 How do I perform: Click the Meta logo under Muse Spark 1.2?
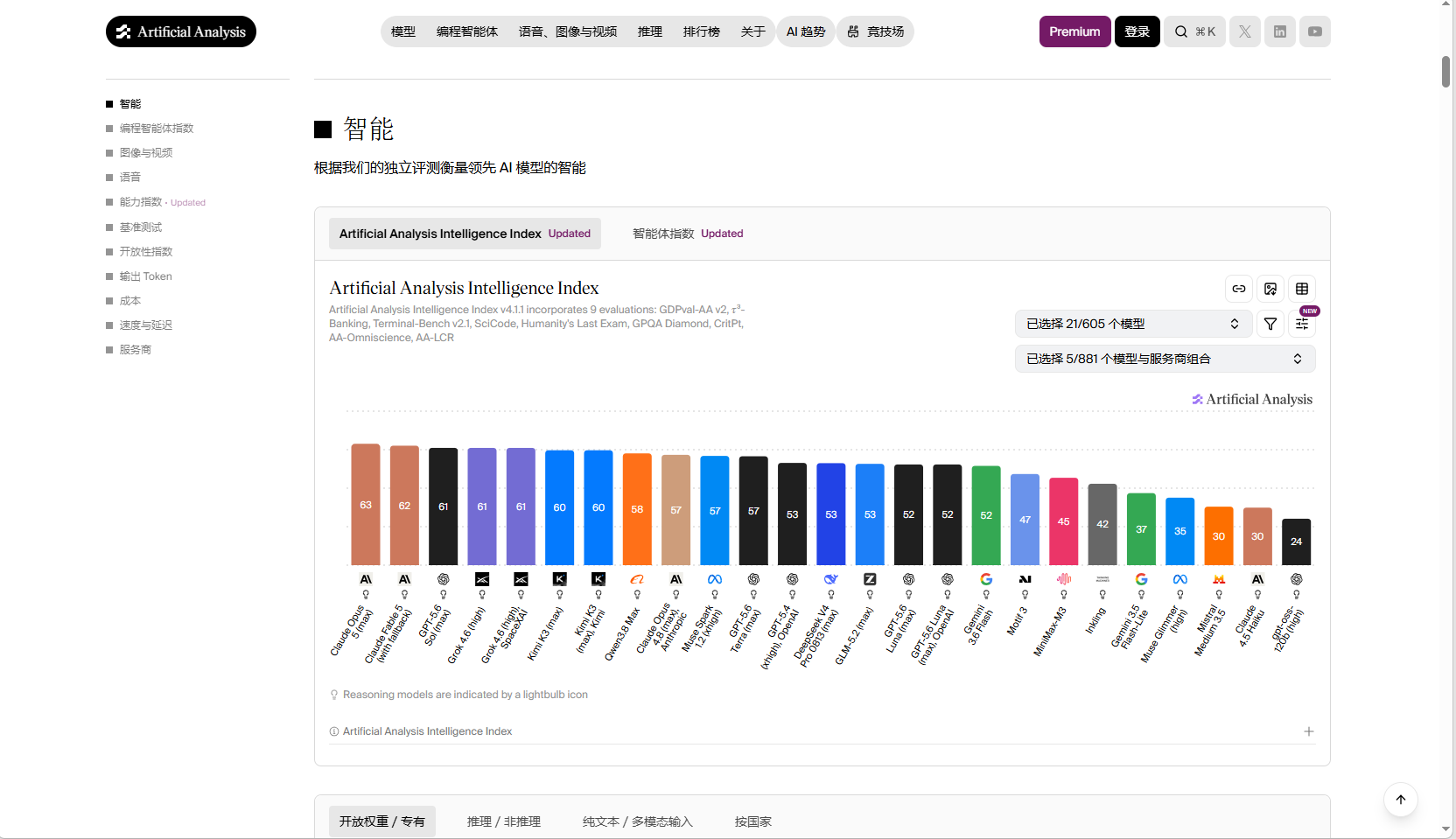[x=715, y=579]
